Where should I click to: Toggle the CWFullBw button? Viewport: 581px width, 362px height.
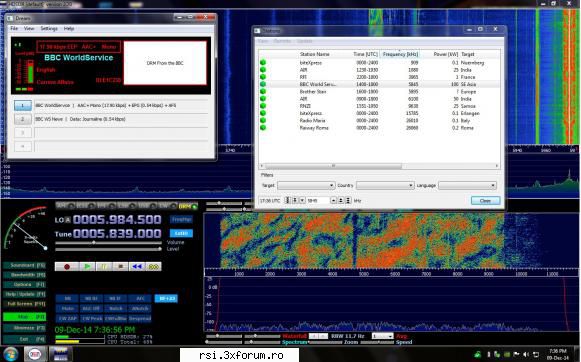pos(115,319)
